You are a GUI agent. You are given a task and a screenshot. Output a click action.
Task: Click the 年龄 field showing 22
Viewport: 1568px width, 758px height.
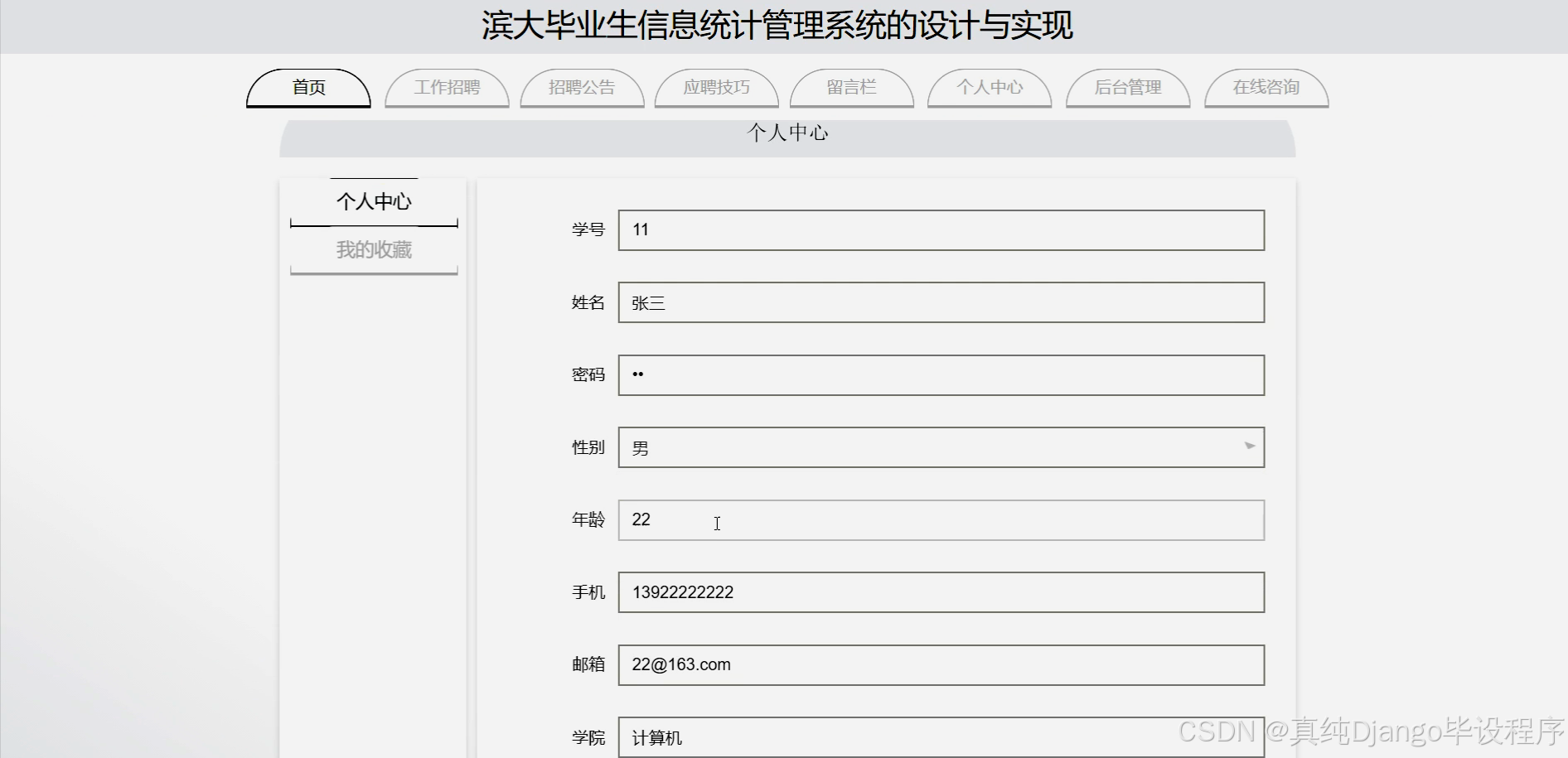pyautogui.click(x=941, y=520)
